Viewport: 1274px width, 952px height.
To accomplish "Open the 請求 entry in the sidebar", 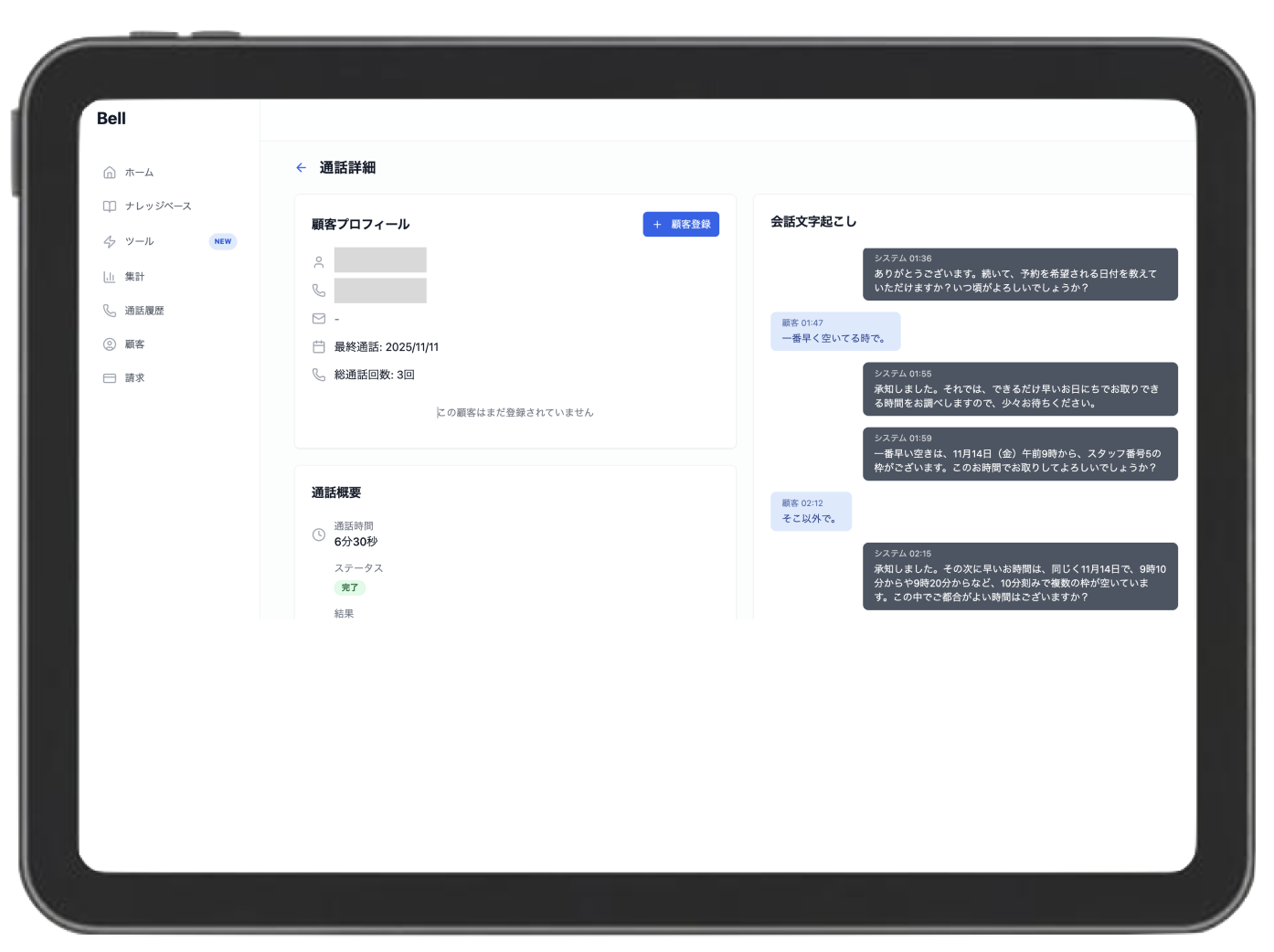I will (134, 377).
